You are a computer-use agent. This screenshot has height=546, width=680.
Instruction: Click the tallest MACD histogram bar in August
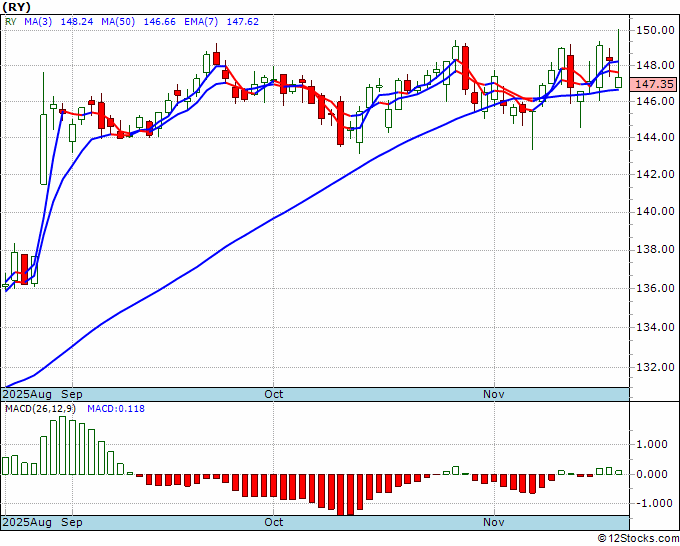click(62, 446)
